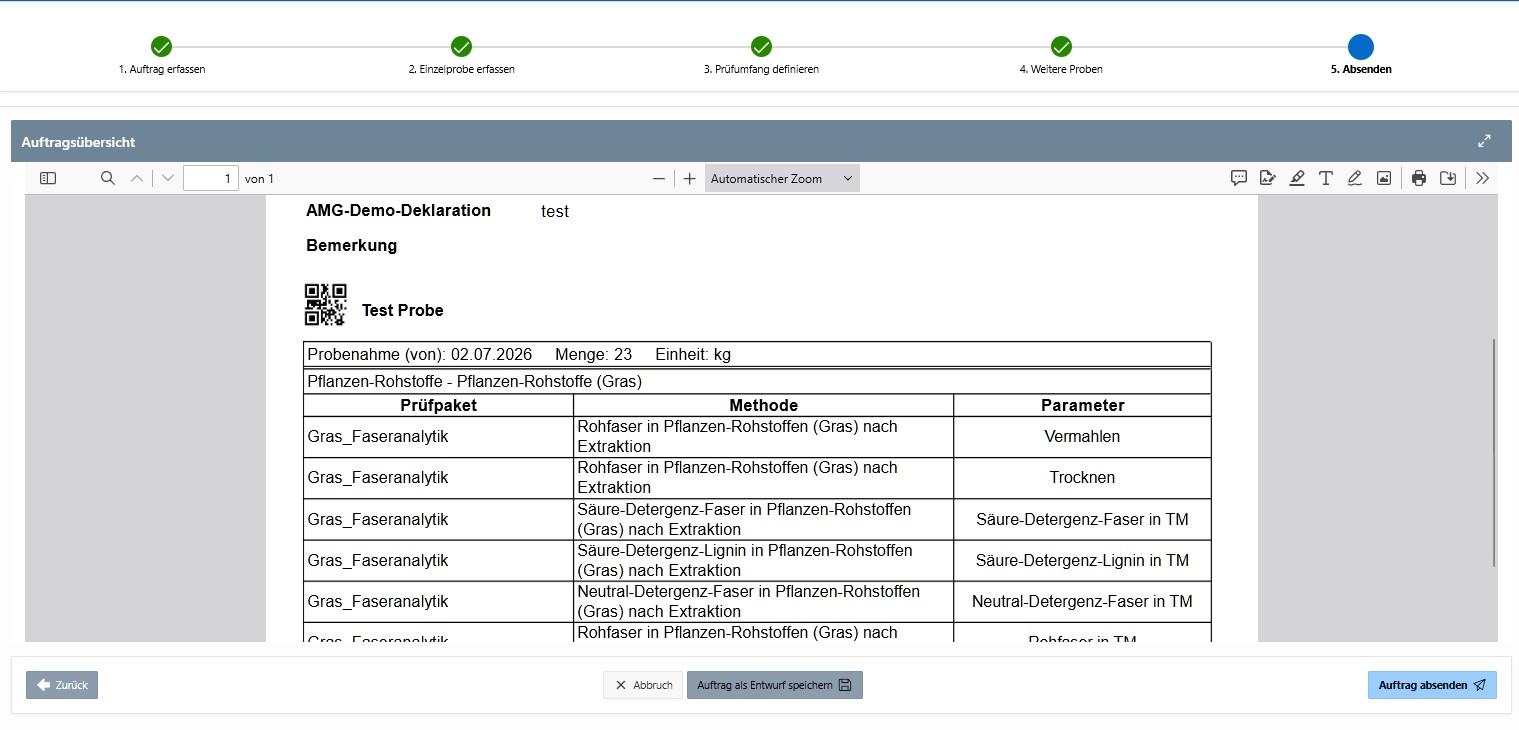Toggle the PDF viewer sidebar
The height and width of the screenshot is (730, 1519).
[48, 178]
